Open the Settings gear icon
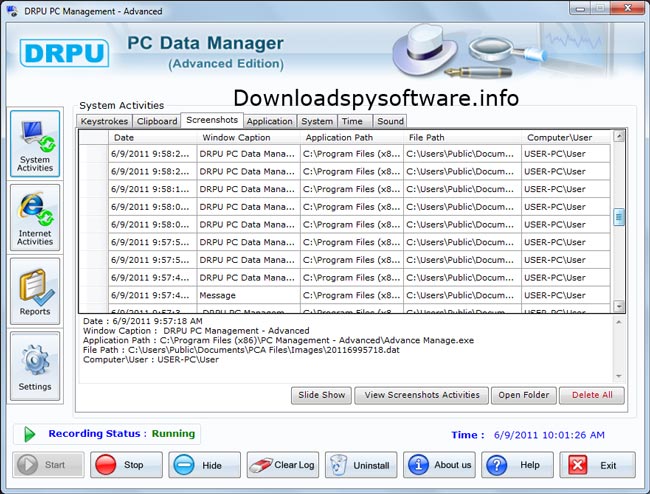 point(35,366)
